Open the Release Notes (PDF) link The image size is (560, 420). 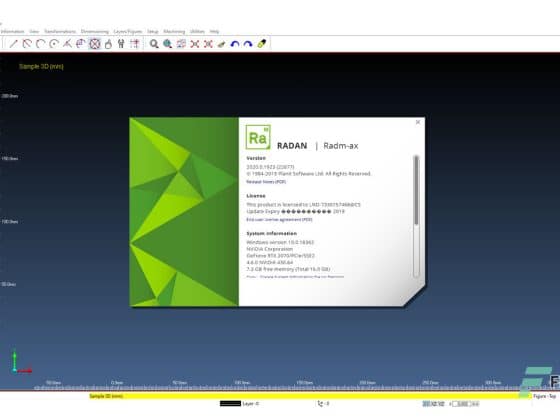(x=266, y=182)
